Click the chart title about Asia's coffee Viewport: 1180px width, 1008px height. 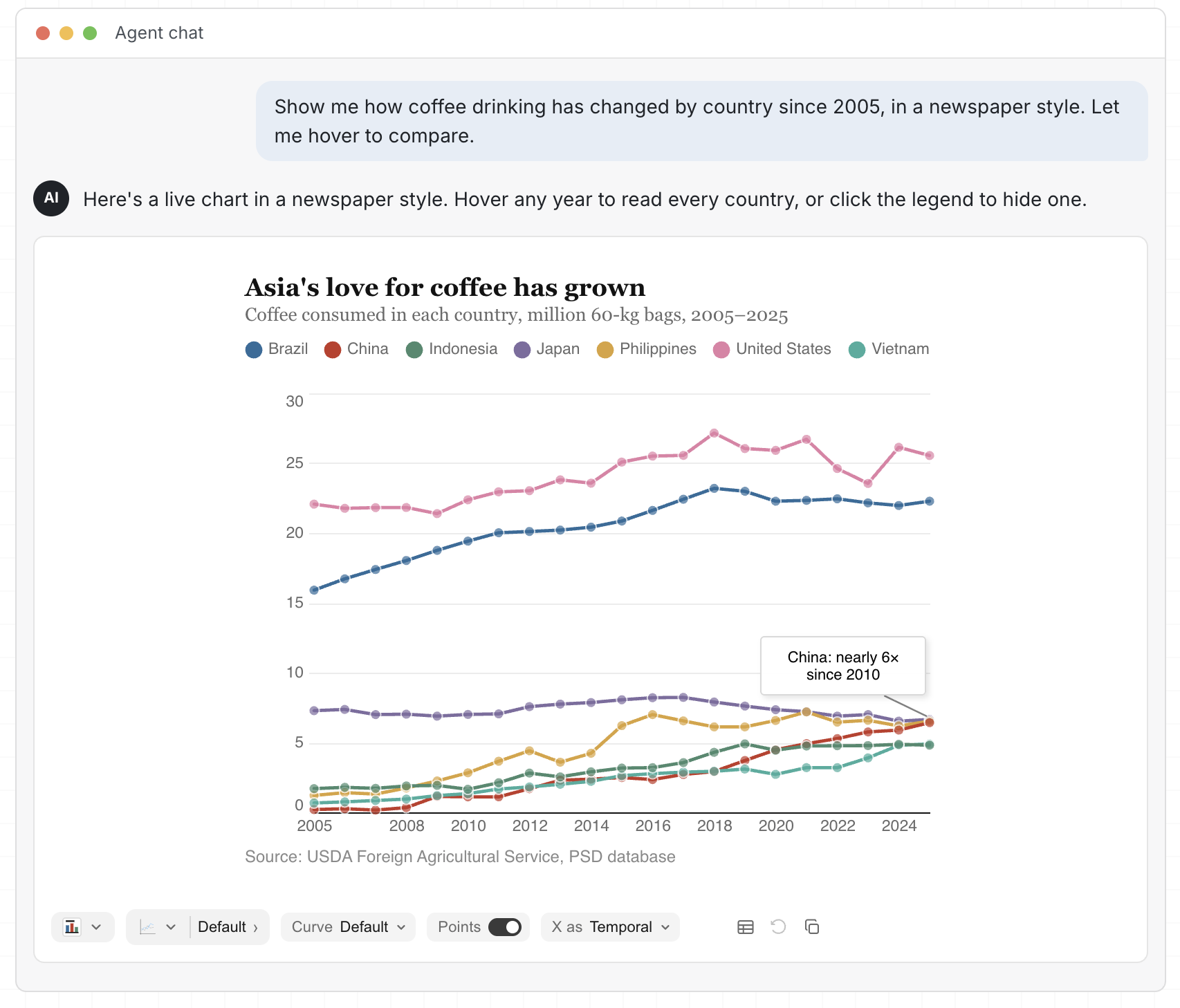[445, 288]
